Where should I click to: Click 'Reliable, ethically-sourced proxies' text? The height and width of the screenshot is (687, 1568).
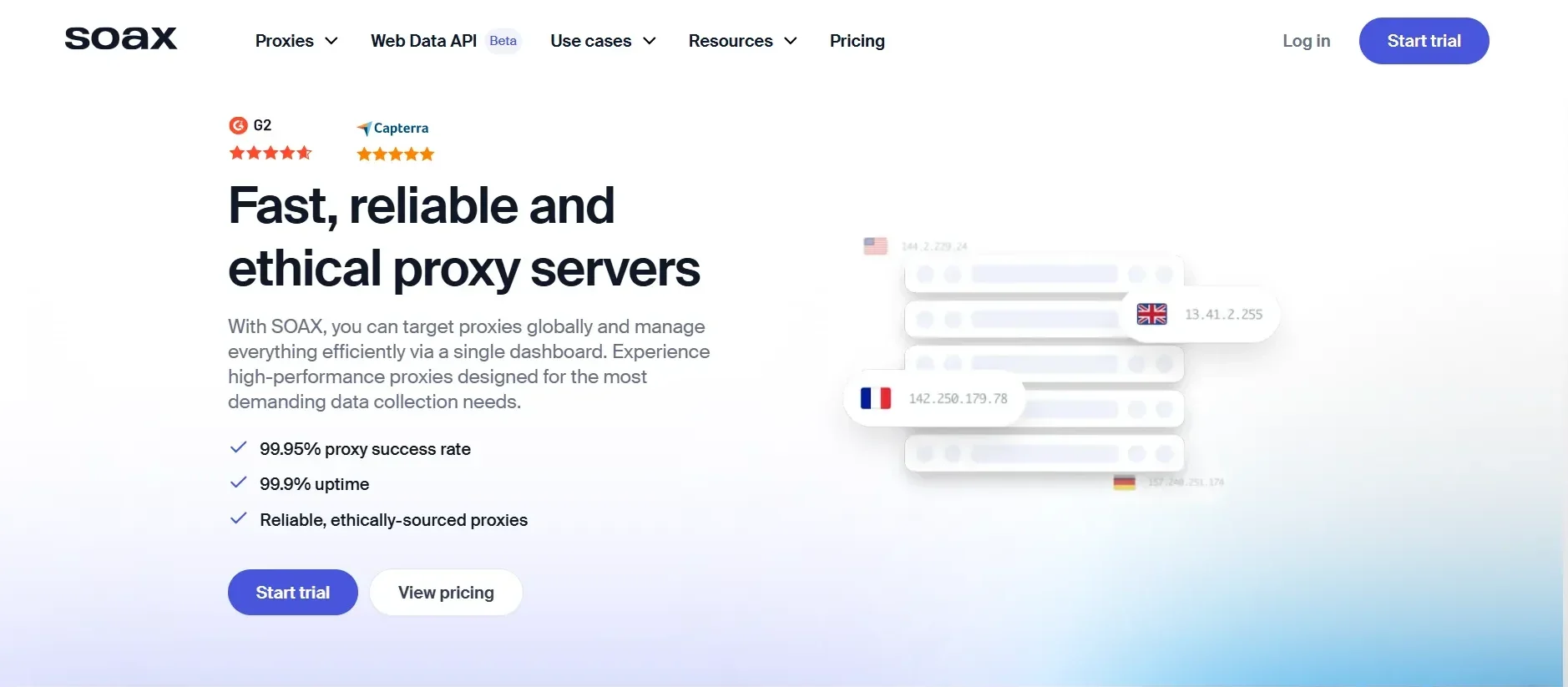pyautogui.click(x=393, y=520)
